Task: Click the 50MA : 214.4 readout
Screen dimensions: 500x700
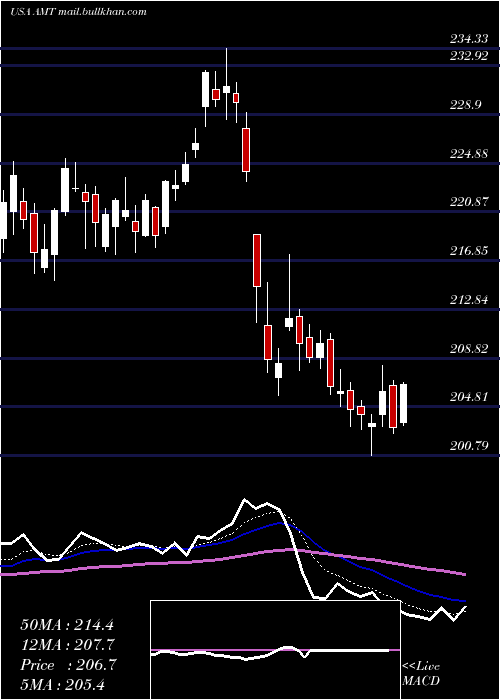Action: pyautogui.click(x=67, y=625)
